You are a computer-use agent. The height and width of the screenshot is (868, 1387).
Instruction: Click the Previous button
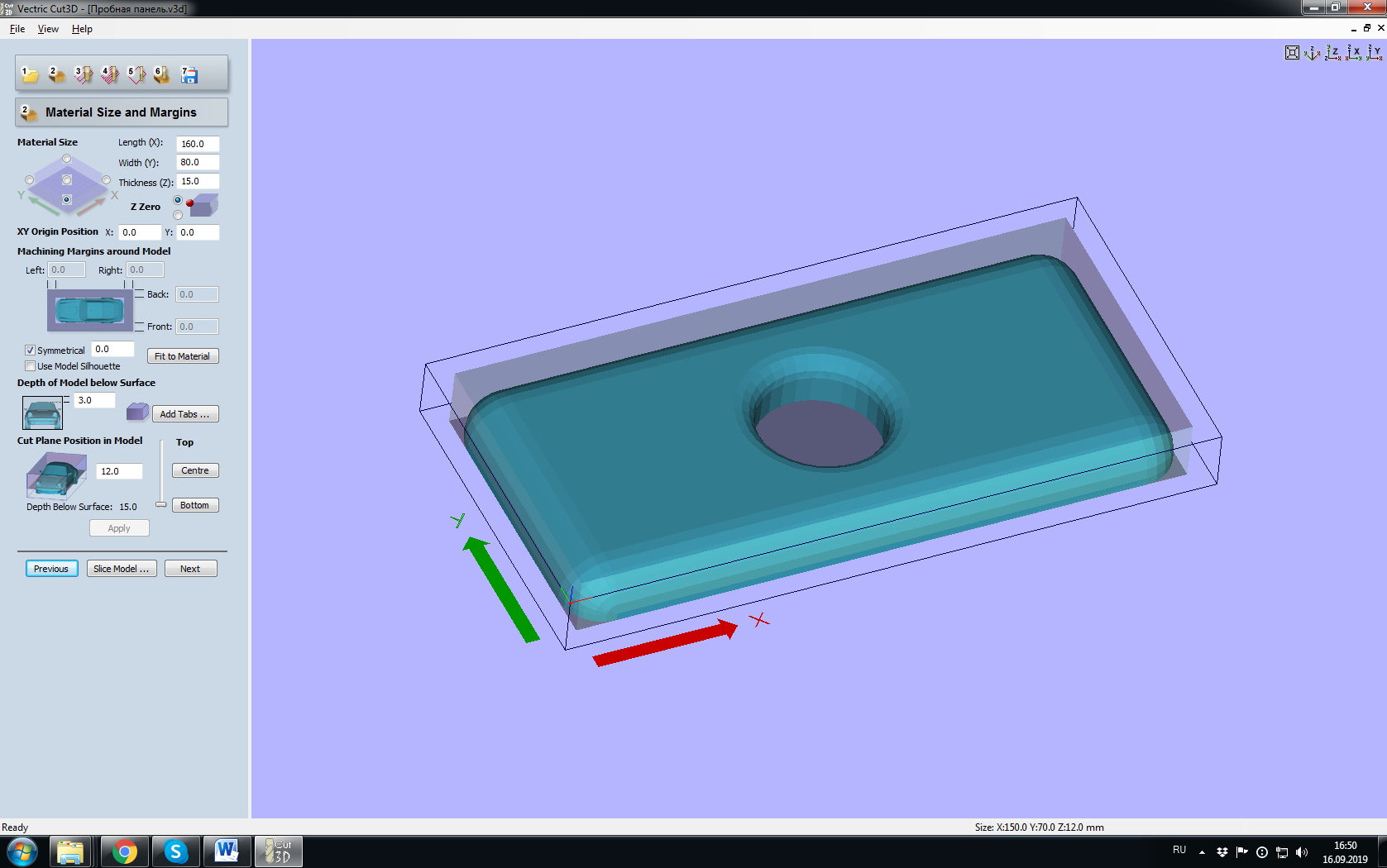pos(51,569)
